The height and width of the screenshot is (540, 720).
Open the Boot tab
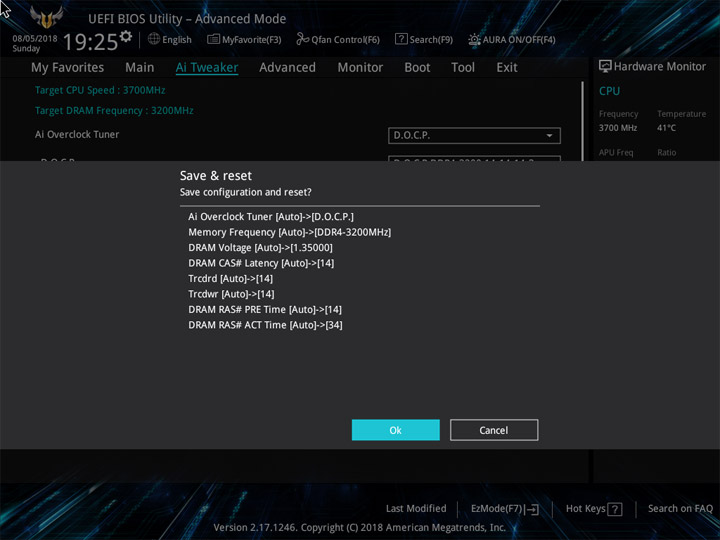click(417, 68)
